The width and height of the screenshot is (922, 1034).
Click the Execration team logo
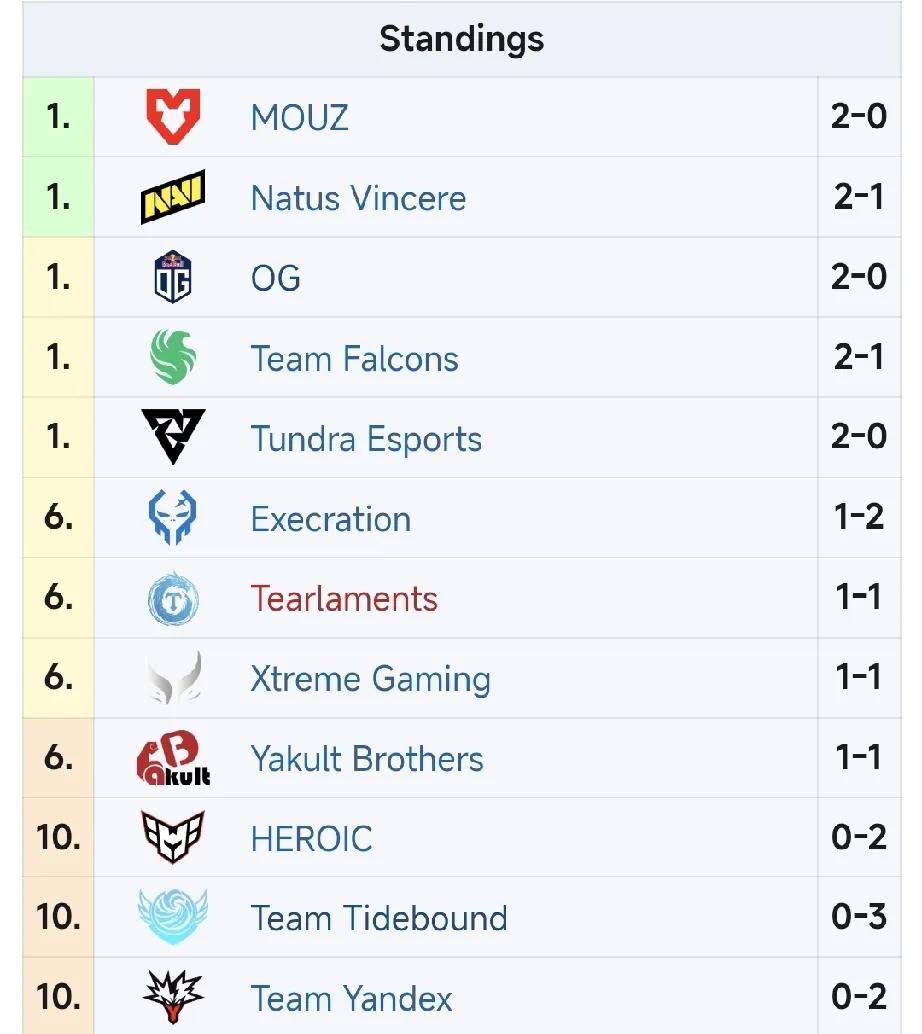173,518
